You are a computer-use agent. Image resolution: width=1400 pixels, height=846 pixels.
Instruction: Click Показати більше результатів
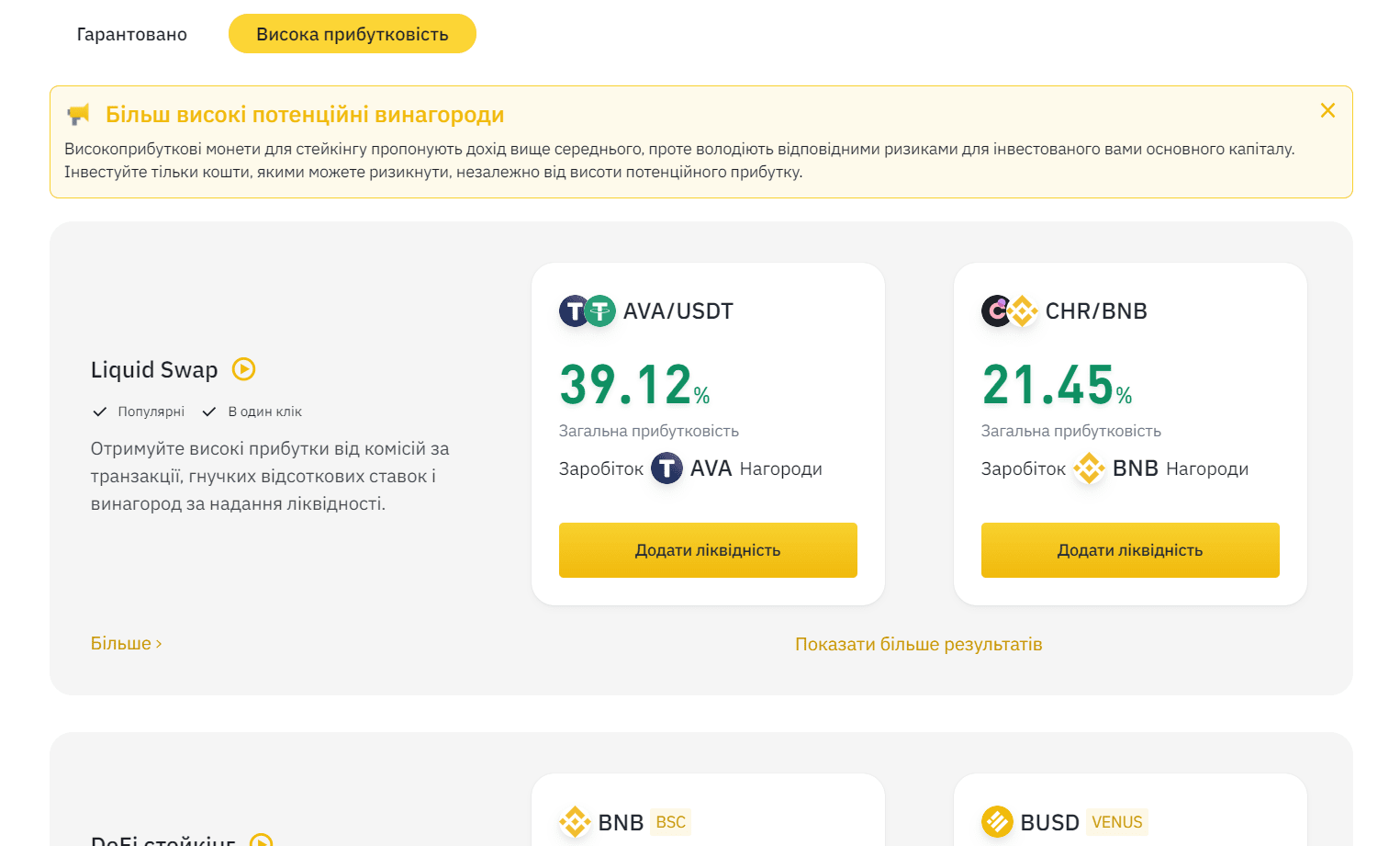[919, 644]
